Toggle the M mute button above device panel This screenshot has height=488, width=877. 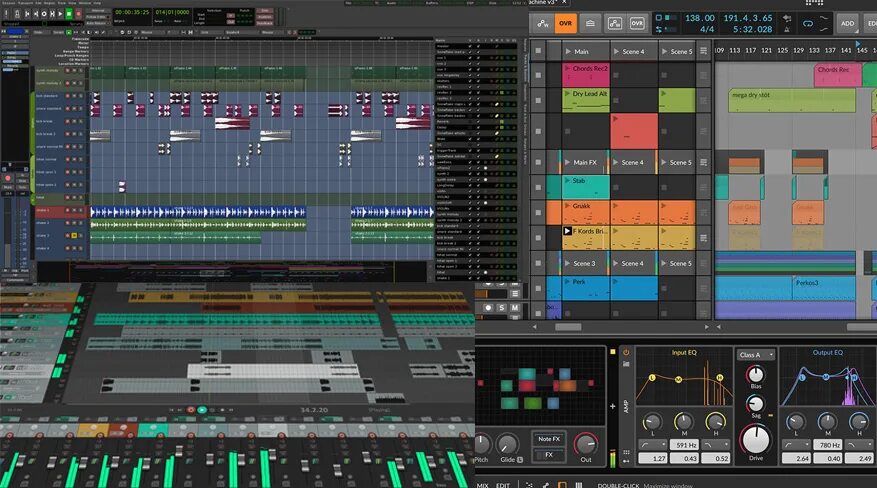[x=515, y=307]
